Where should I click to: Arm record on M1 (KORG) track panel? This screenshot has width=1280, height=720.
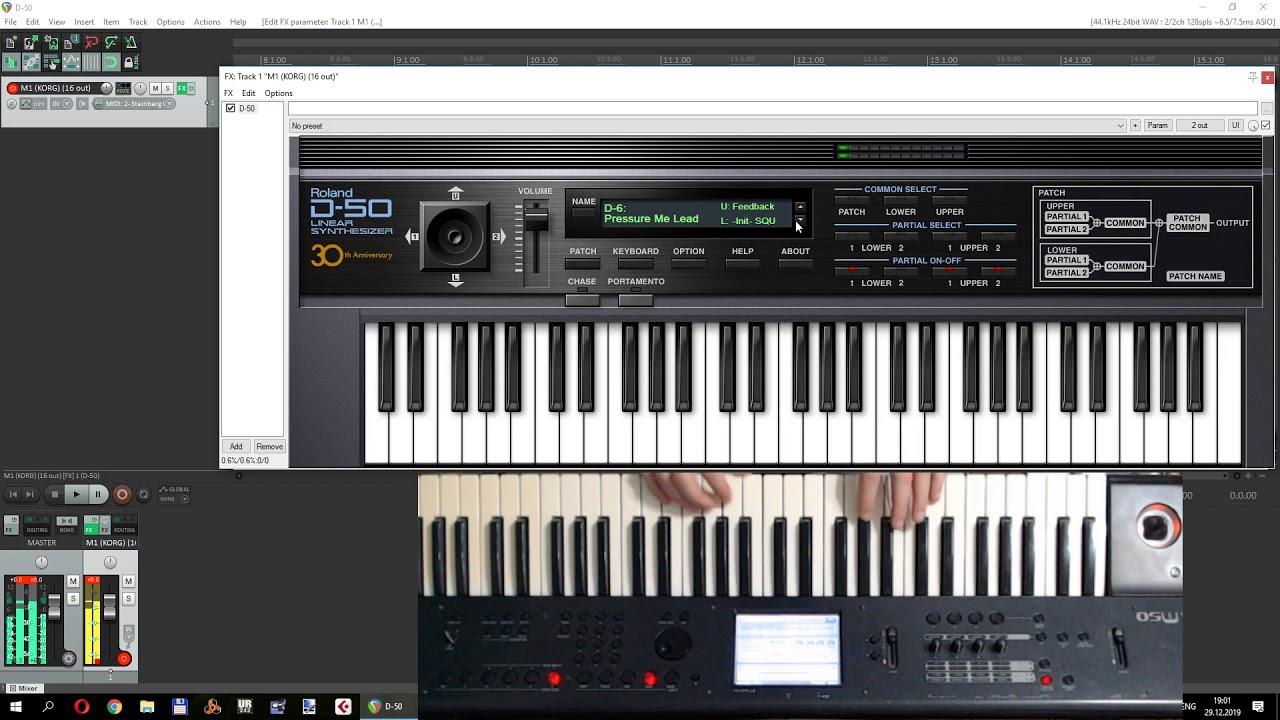[x=13, y=88]
